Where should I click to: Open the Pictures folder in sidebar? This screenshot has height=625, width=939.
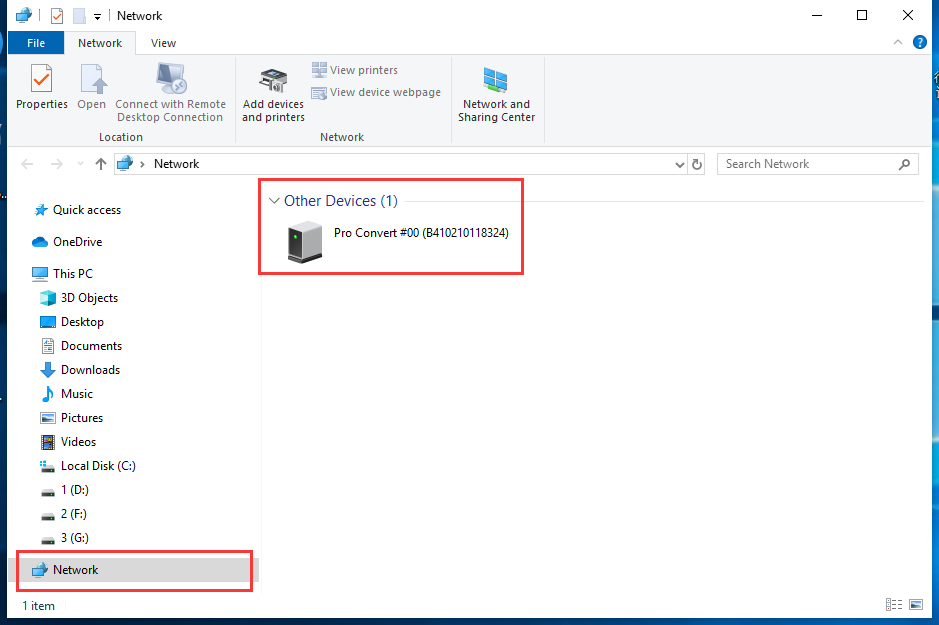pyautogui.click(x=71, y=417)
